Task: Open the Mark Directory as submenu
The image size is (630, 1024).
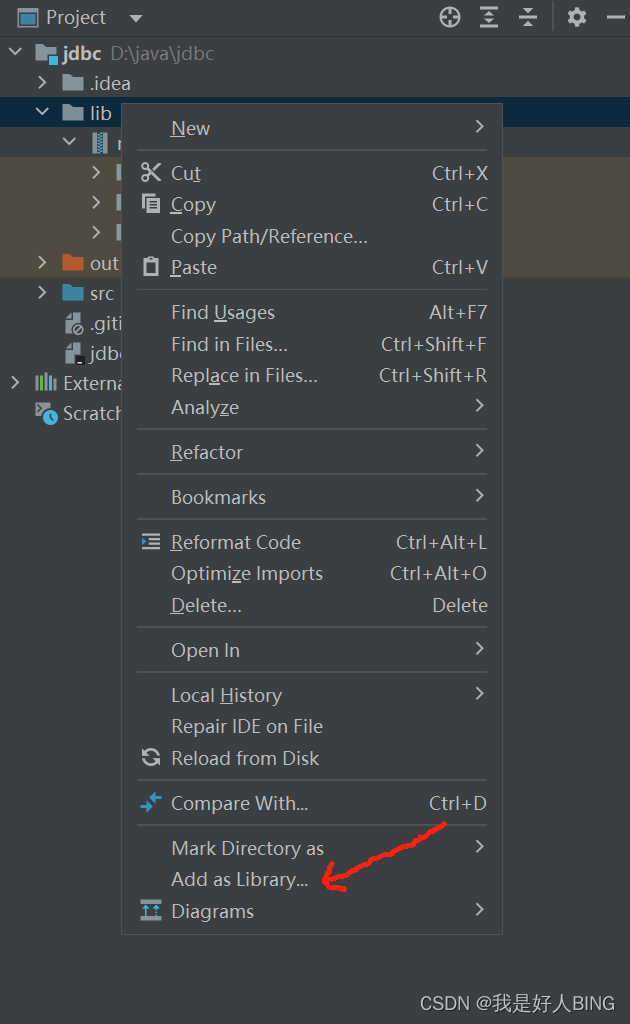Action: click(x=247, y=847)
